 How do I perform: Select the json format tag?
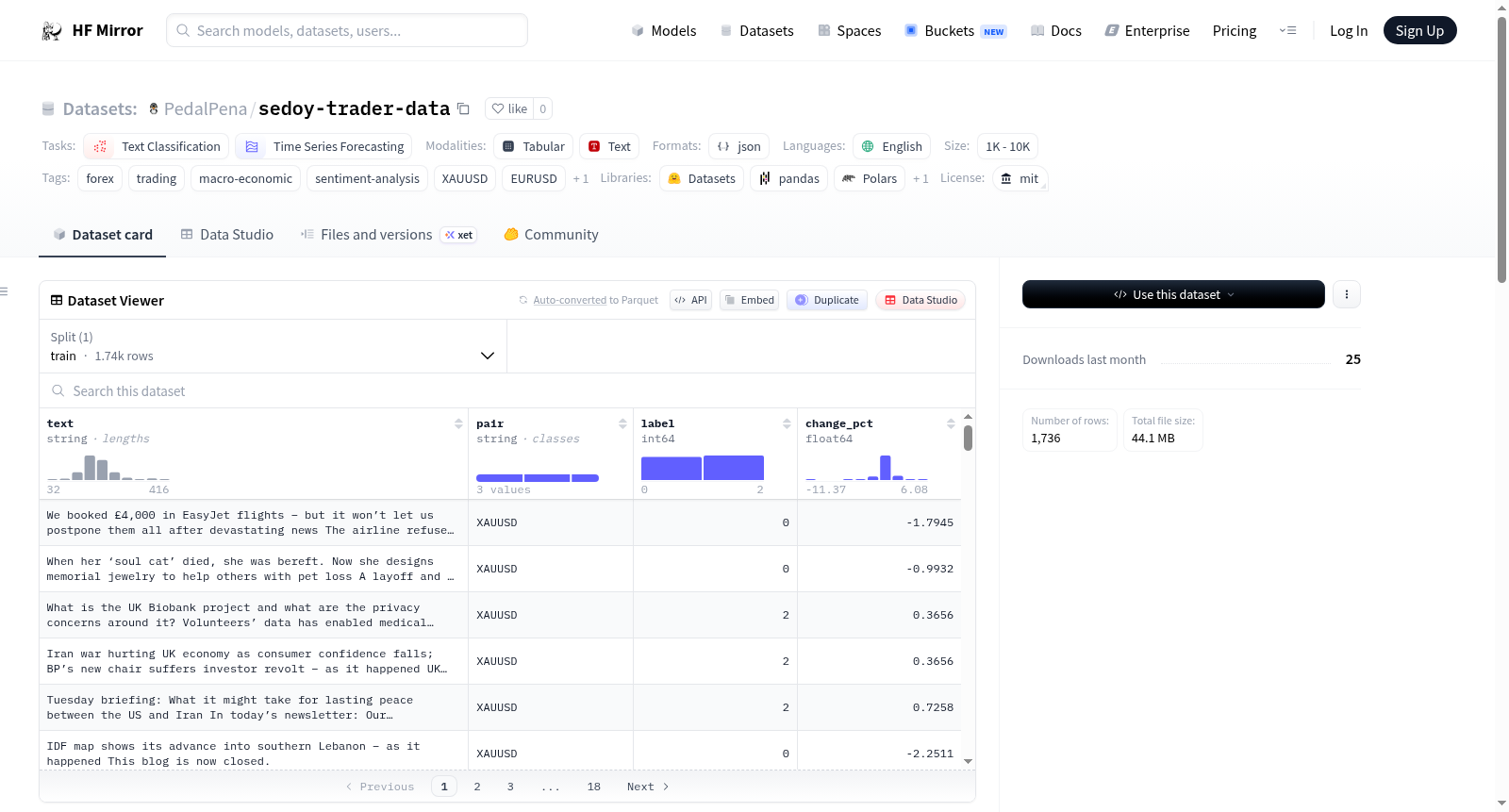[739, 146]
